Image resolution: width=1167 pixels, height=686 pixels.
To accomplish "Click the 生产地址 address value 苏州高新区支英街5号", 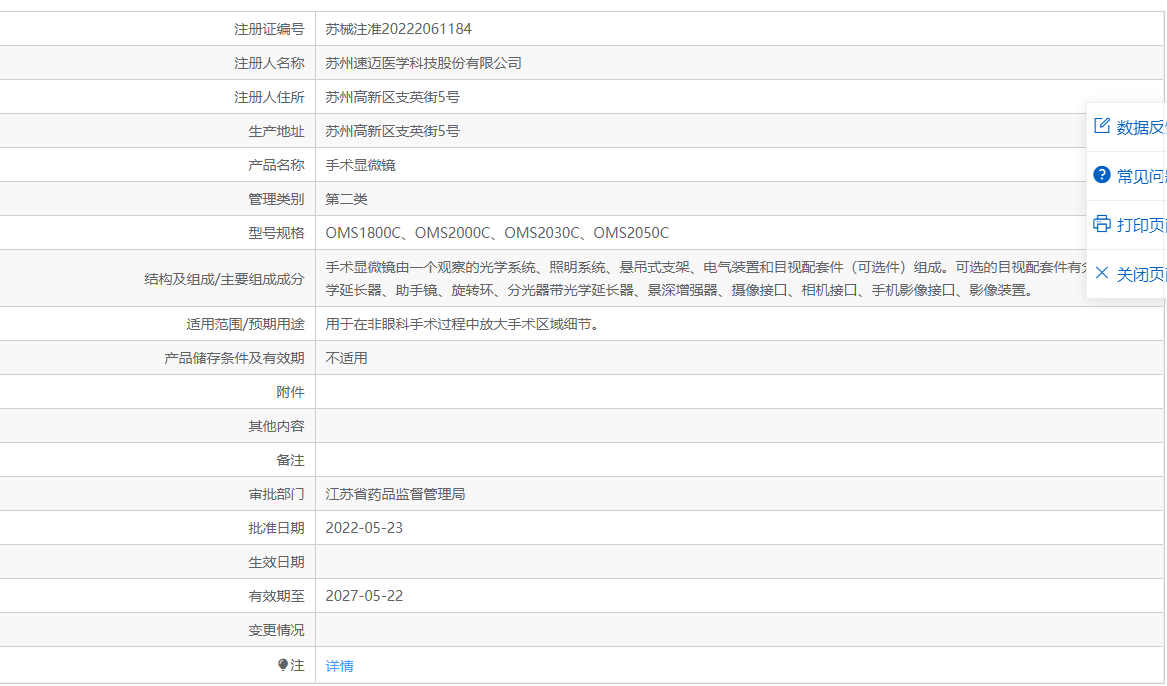I will [392, 132].
